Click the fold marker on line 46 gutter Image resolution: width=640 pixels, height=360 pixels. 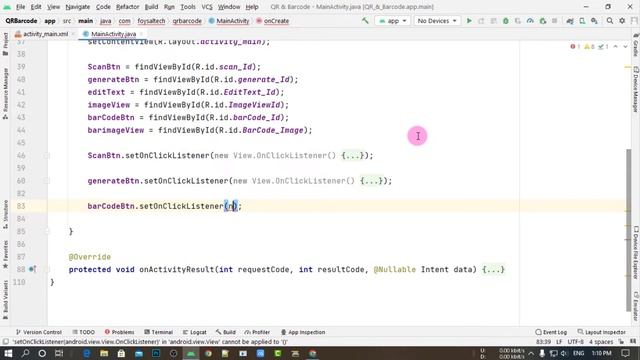pyautogui.click(x=47, y=156)
